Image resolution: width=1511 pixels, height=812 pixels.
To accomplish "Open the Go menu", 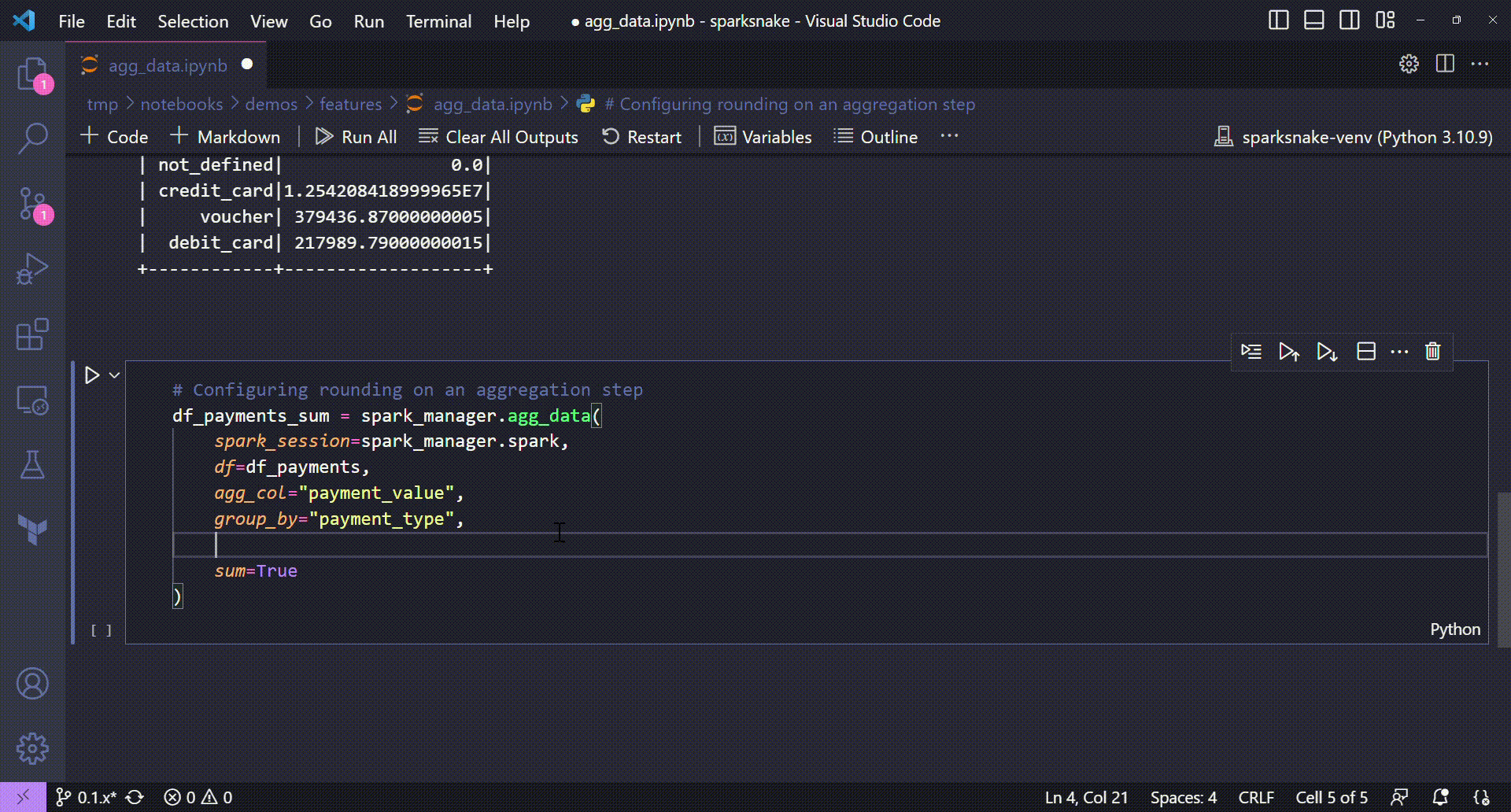I will click(320, 21).
